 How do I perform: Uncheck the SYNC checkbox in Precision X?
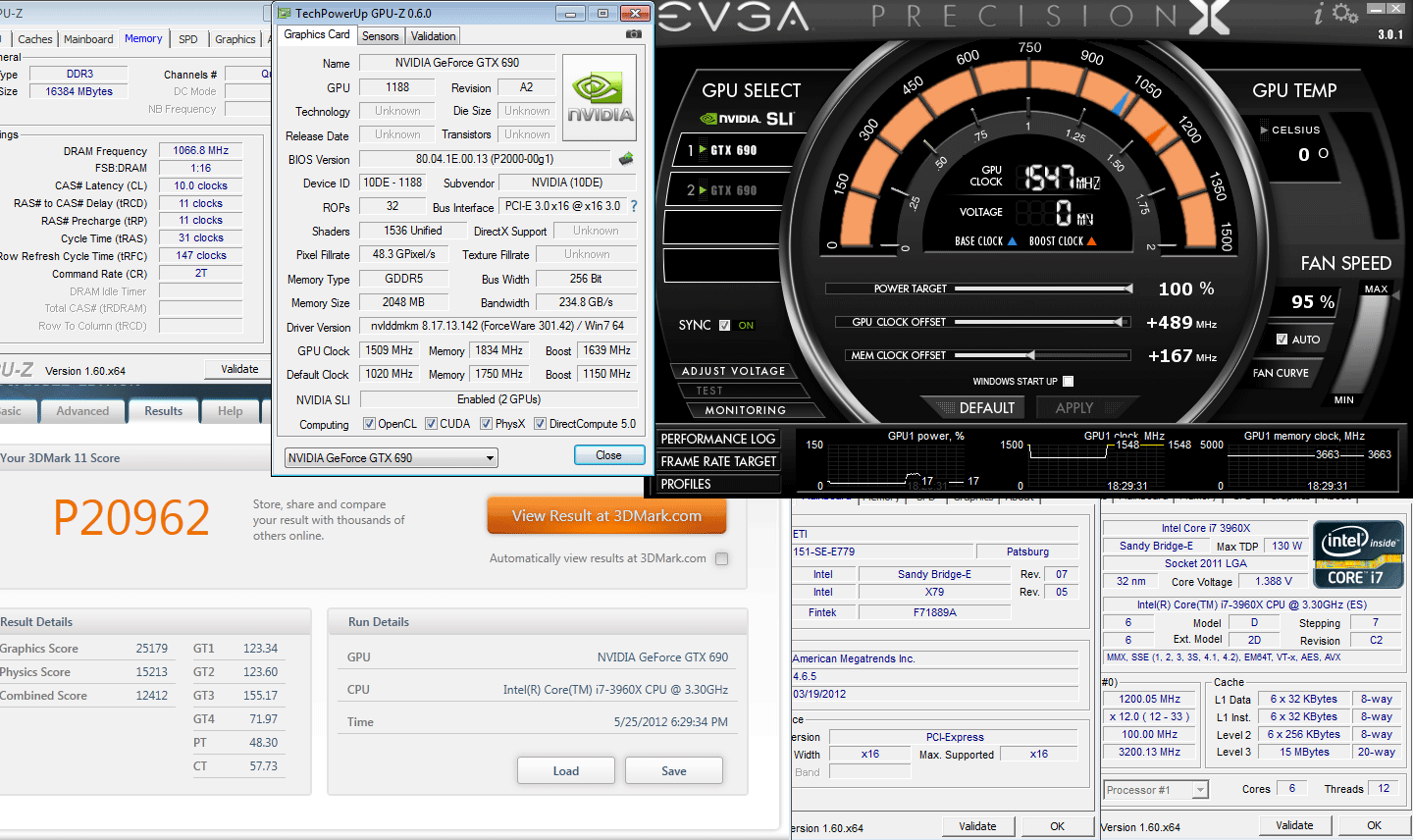pos(725,326)
